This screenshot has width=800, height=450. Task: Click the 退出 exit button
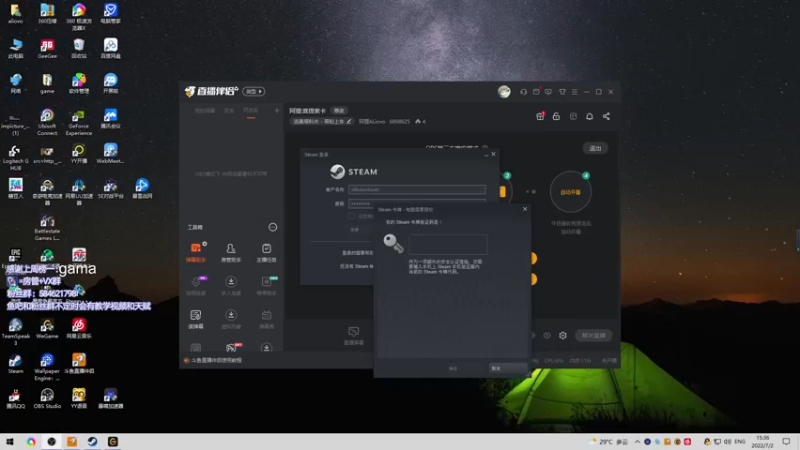point(595,148)
